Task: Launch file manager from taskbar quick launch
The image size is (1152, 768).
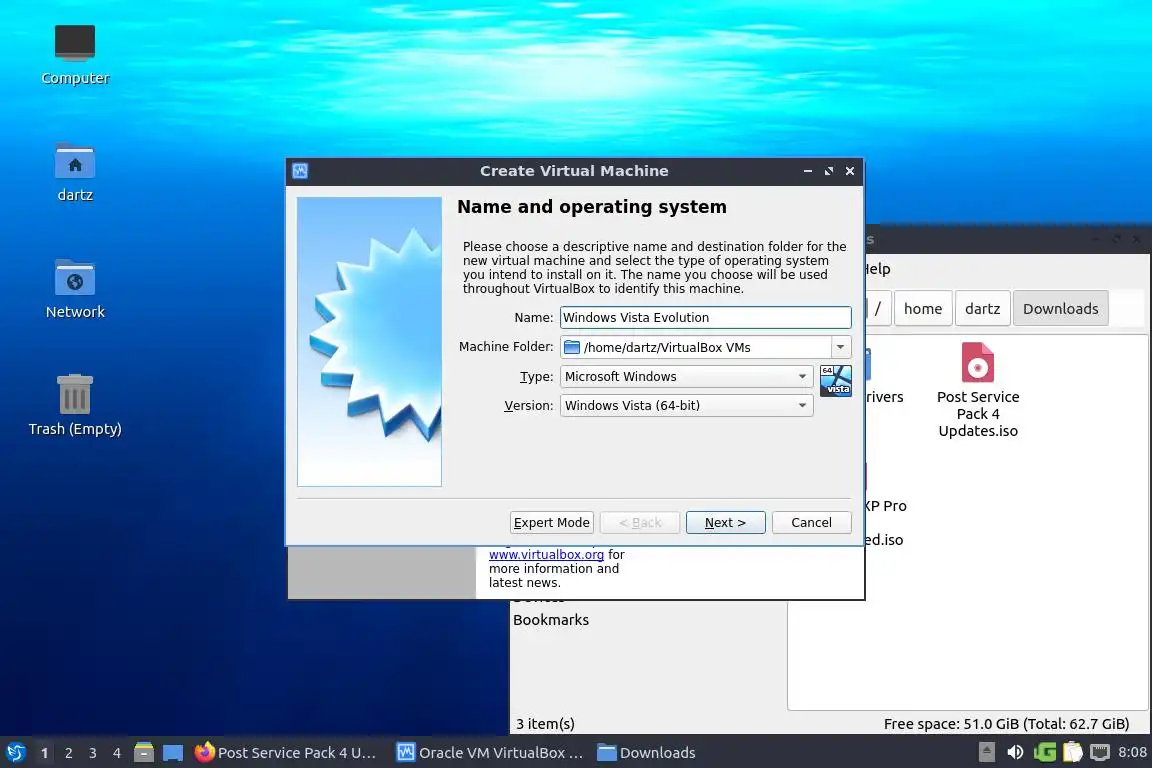Action: point(144,753)
